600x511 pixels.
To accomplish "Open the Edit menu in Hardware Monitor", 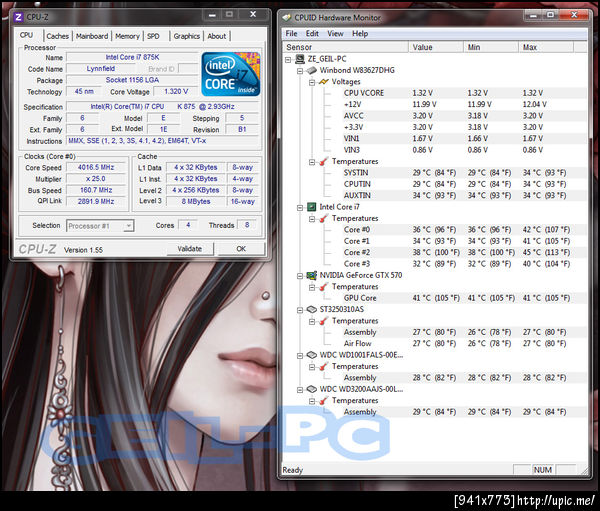I will click(312, 34).
